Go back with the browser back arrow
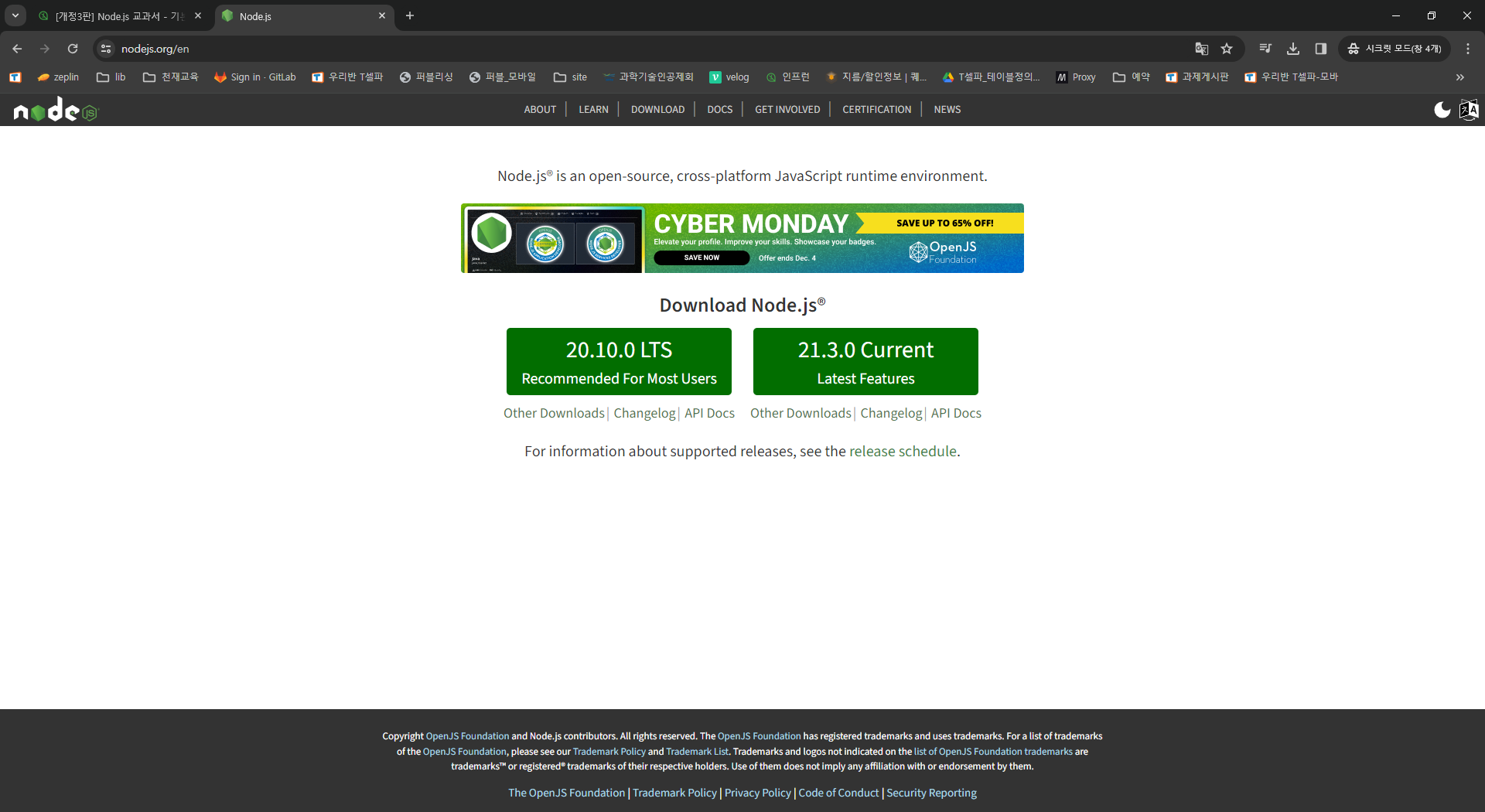The width and height of the screenshot is (1485, 812). pyautogui.click(x=17, y=49)
